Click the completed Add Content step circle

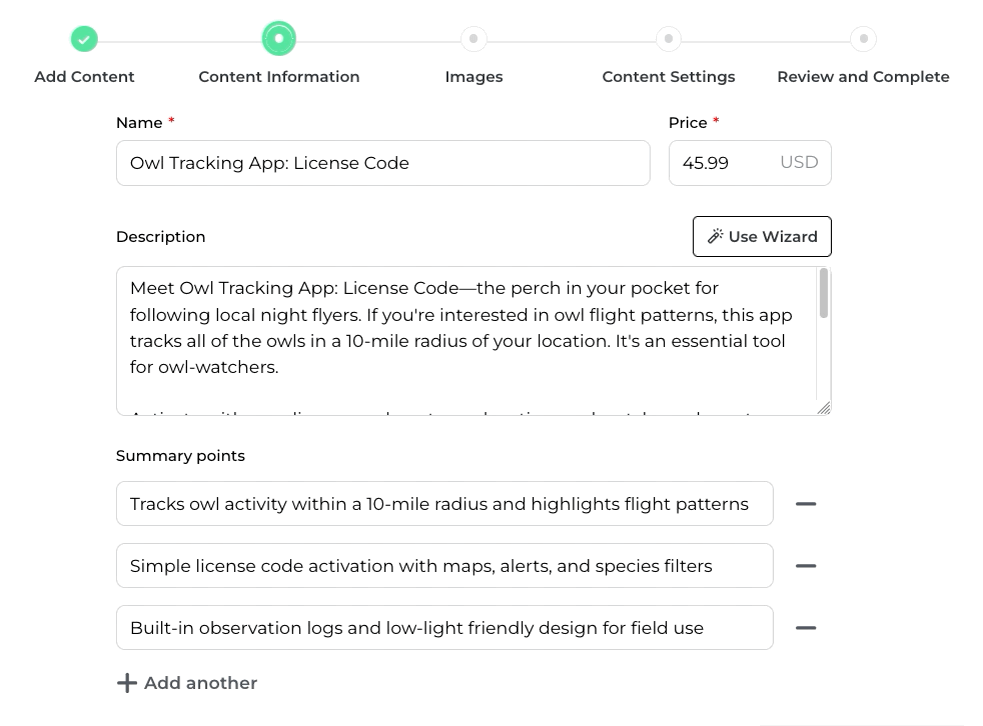[x=84, y=39]
